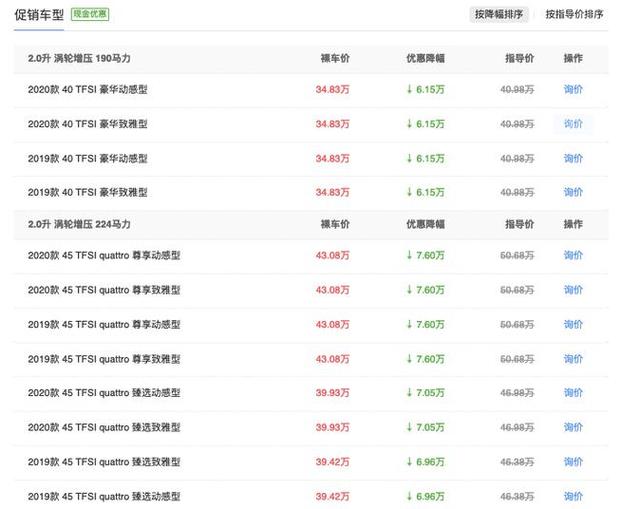
Task: Click 7.60万 discount of 2020款 45 尊享致雅型
Action: [x=425, y=290]
